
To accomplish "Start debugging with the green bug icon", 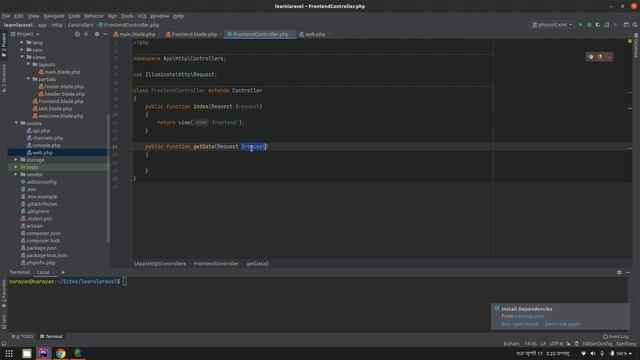I will click(589, 25).
